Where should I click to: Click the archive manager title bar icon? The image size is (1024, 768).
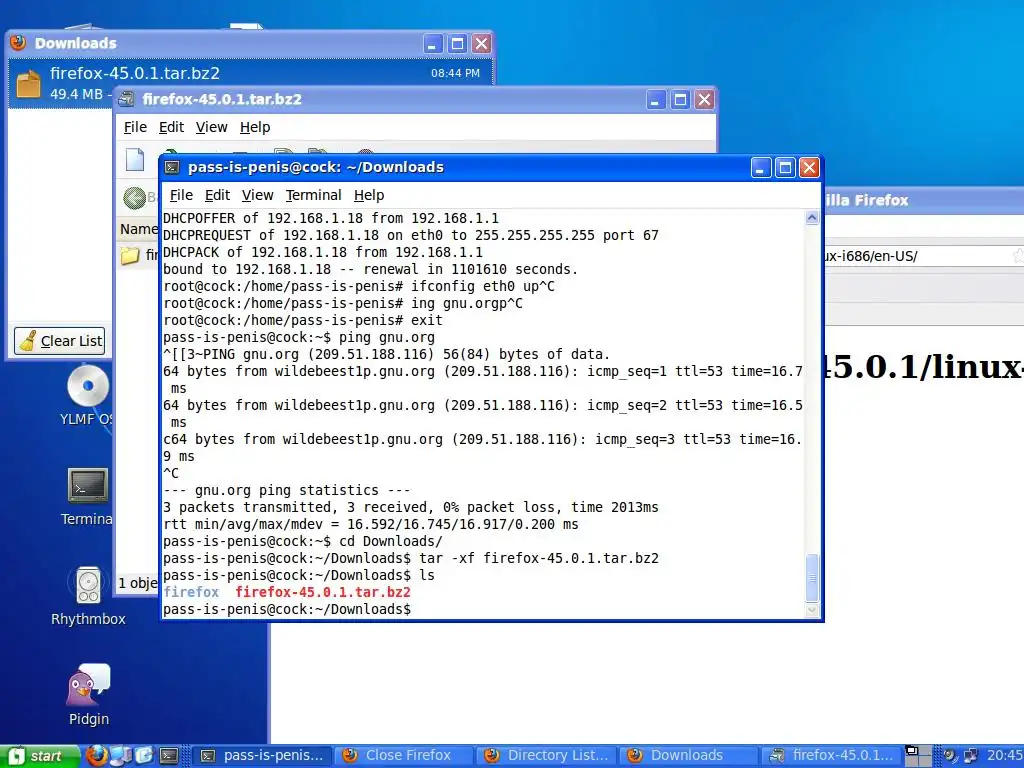[x=126, y=99]
